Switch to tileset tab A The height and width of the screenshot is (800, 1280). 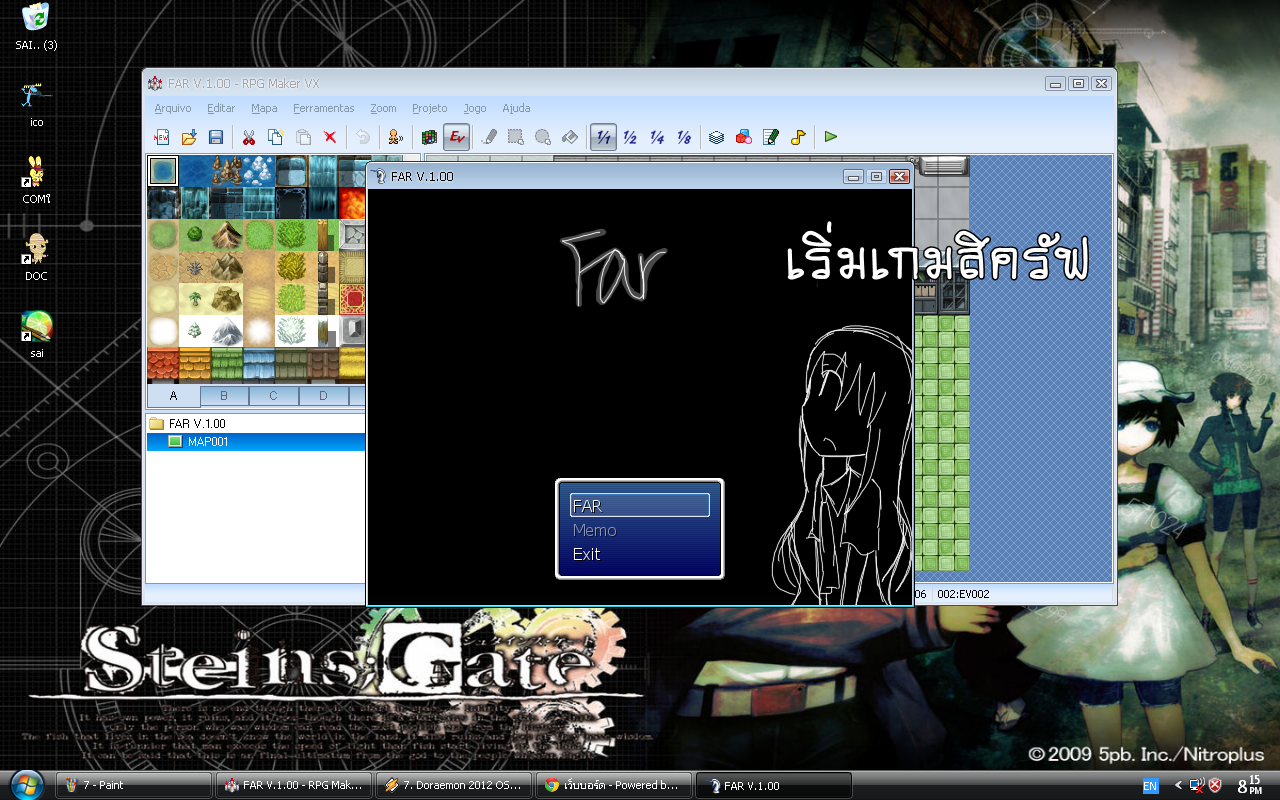click(173, 396)
